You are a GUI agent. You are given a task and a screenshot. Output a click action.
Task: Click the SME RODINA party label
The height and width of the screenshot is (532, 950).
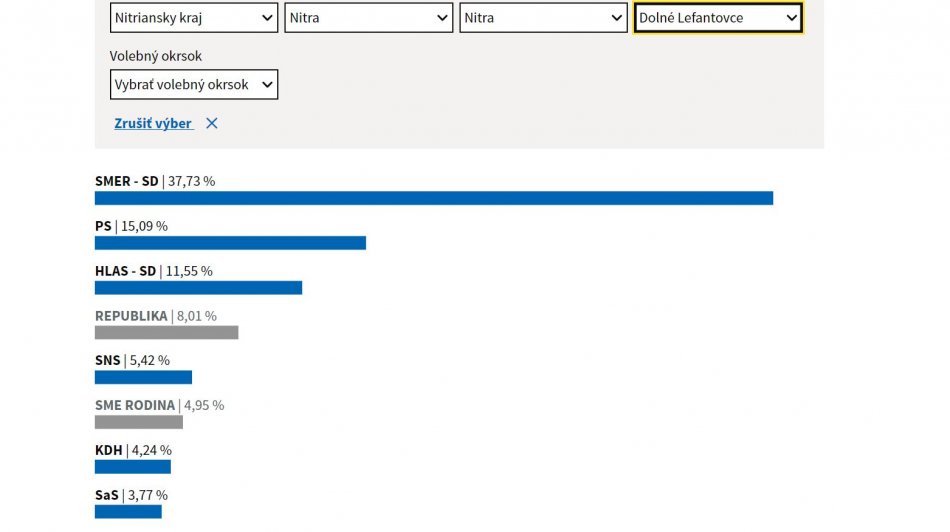tap(135, 405)
